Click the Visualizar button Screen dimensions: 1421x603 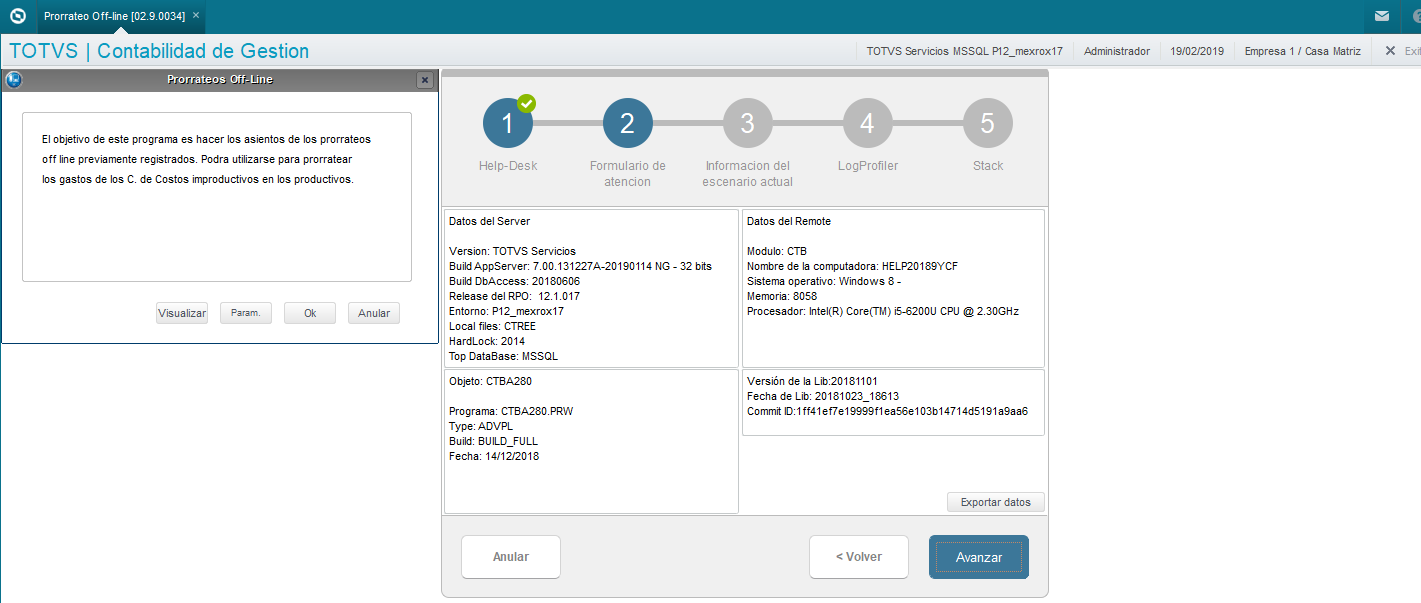click(x=182, y=313)
